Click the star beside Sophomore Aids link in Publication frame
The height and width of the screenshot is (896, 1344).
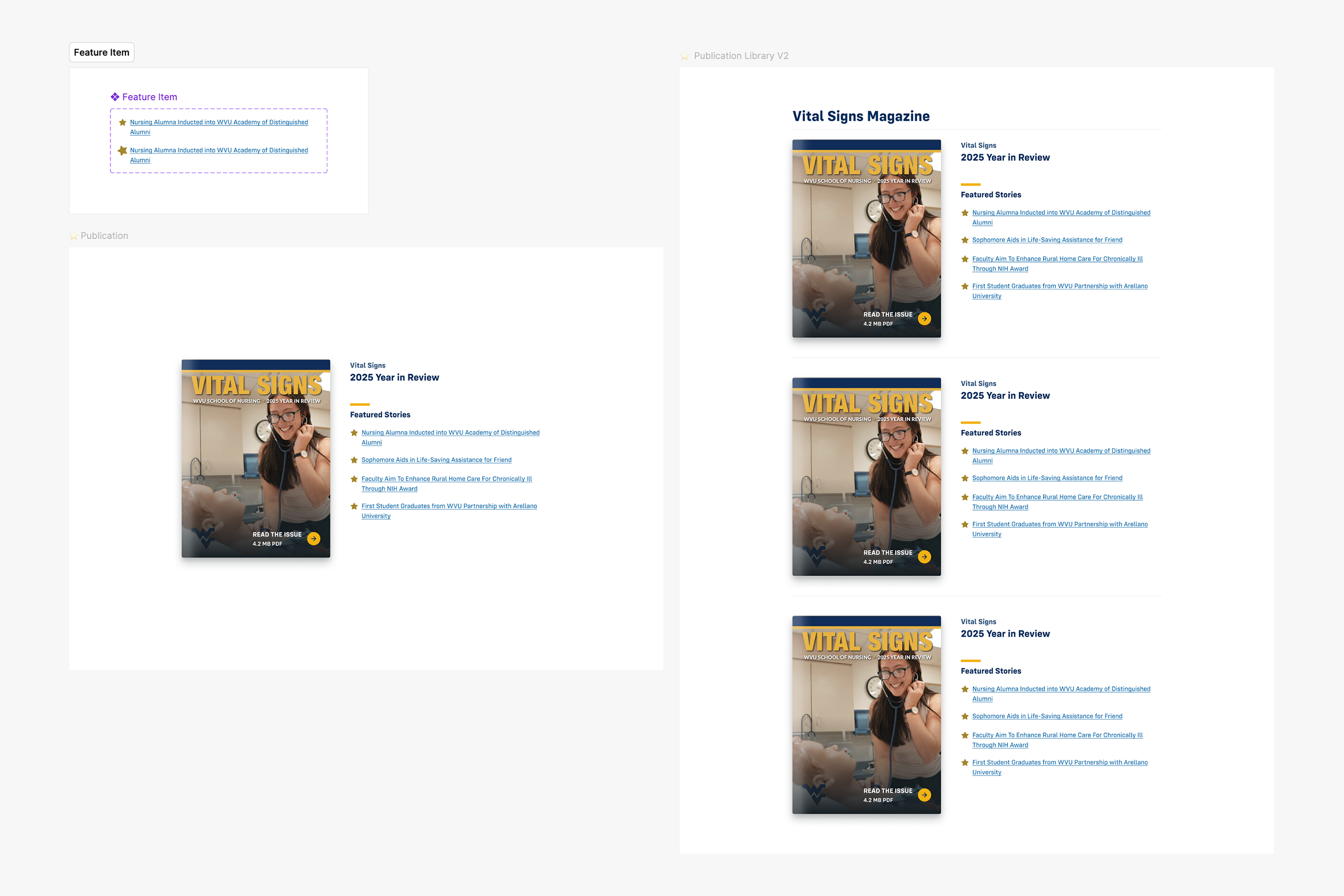tap(354, 460)
